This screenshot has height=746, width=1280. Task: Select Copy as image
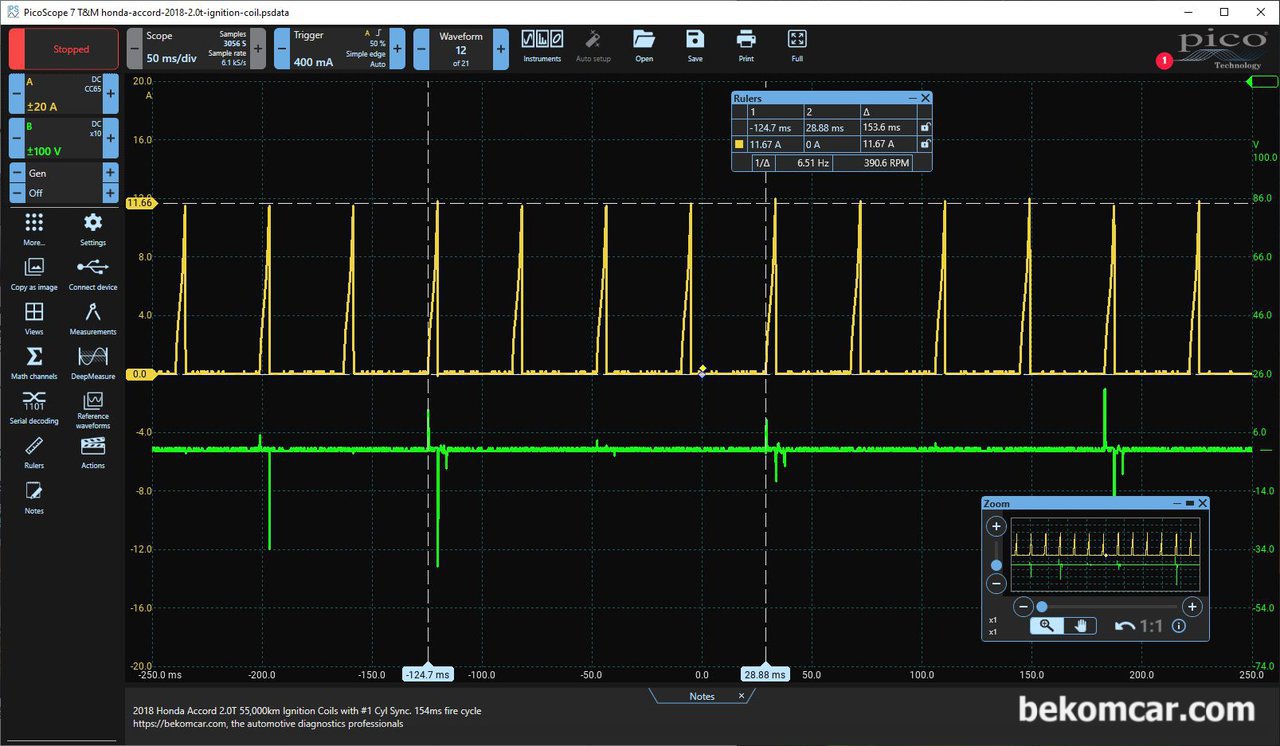click(x=34, y=274)
